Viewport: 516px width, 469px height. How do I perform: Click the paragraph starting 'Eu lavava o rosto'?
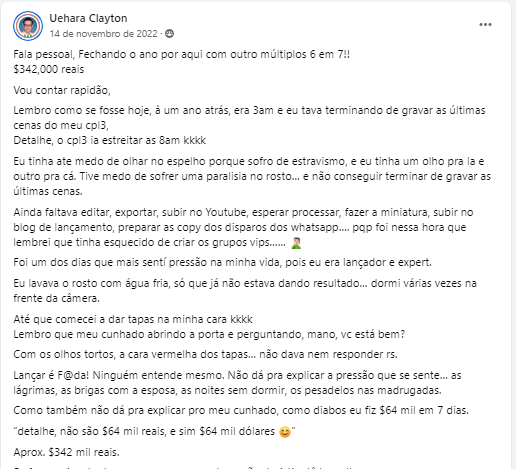coord(245,291)
